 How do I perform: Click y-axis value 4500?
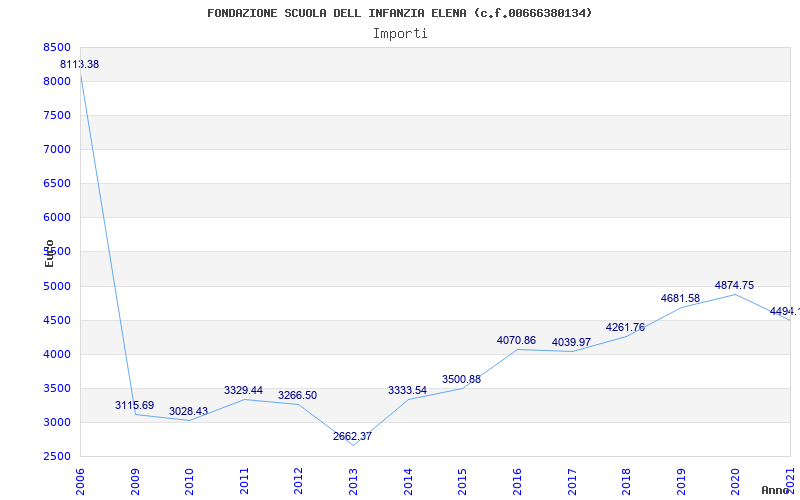[x=55, y=320]
